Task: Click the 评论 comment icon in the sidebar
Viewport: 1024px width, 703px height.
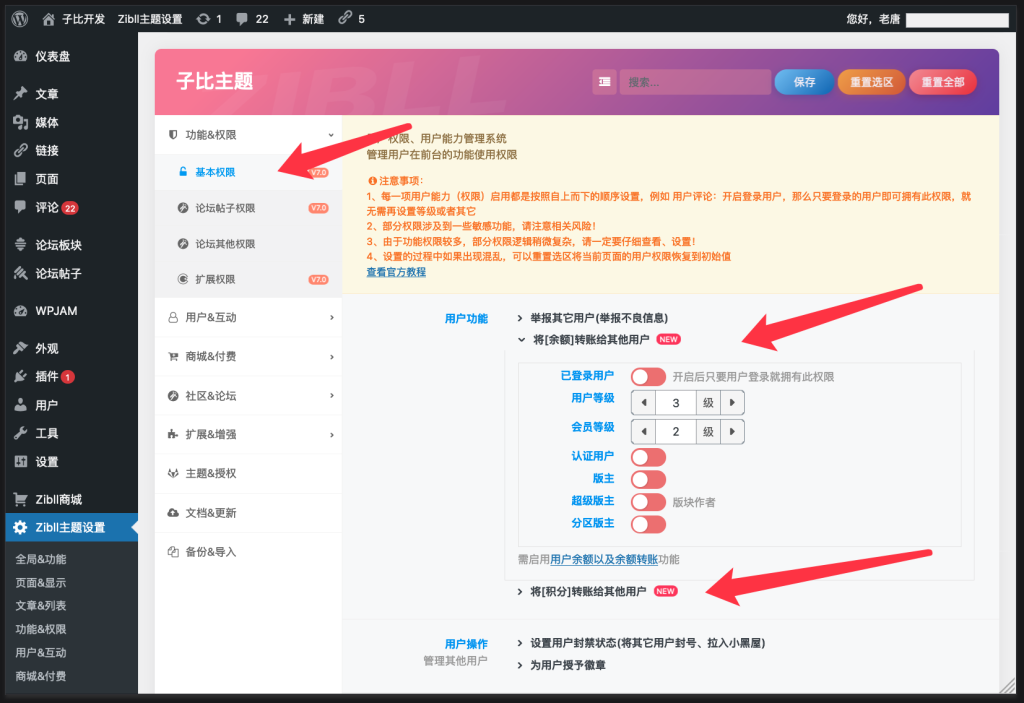Action: click(x=21, y=206)
